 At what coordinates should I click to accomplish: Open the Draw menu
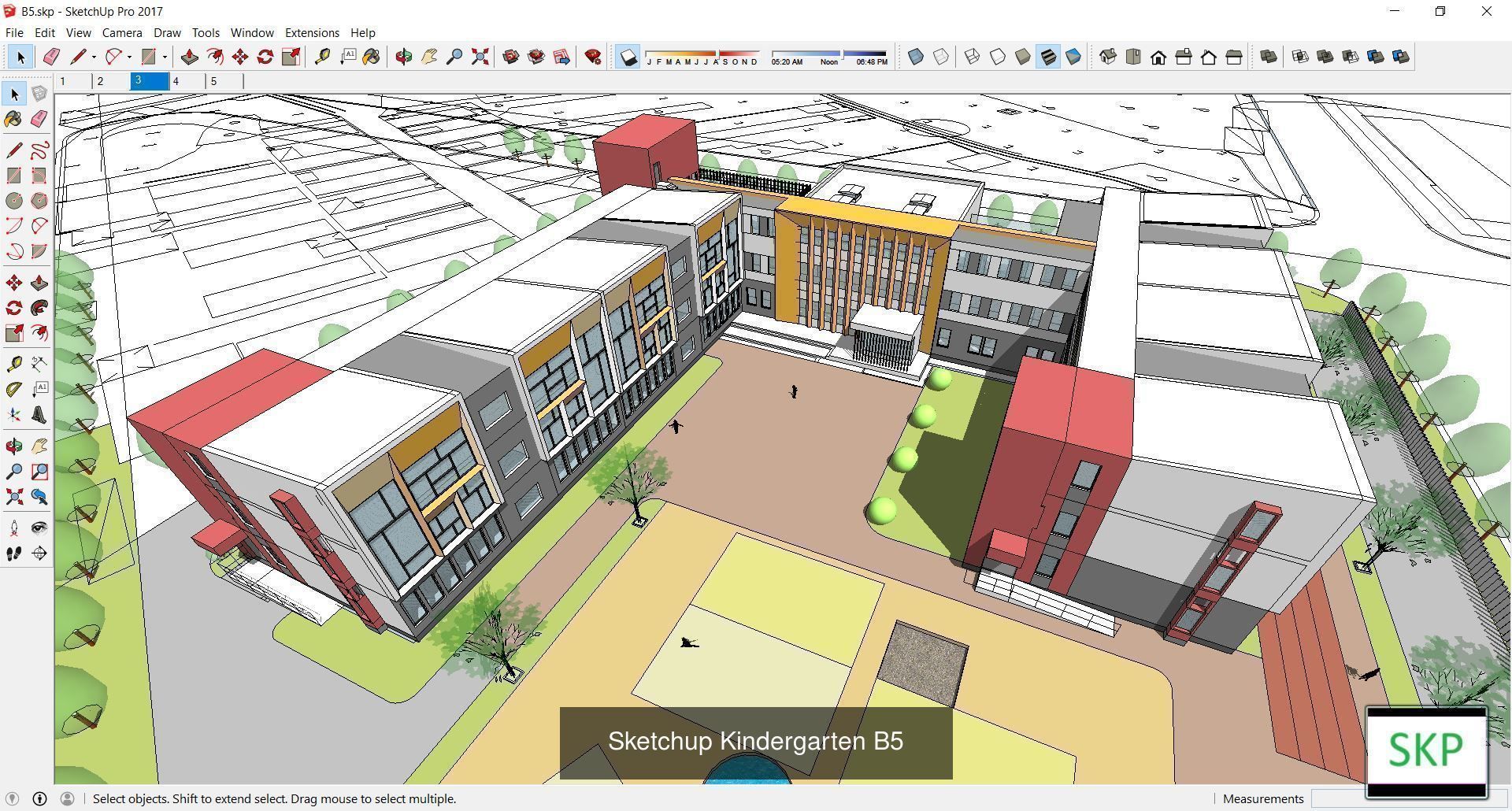[167, 32]
